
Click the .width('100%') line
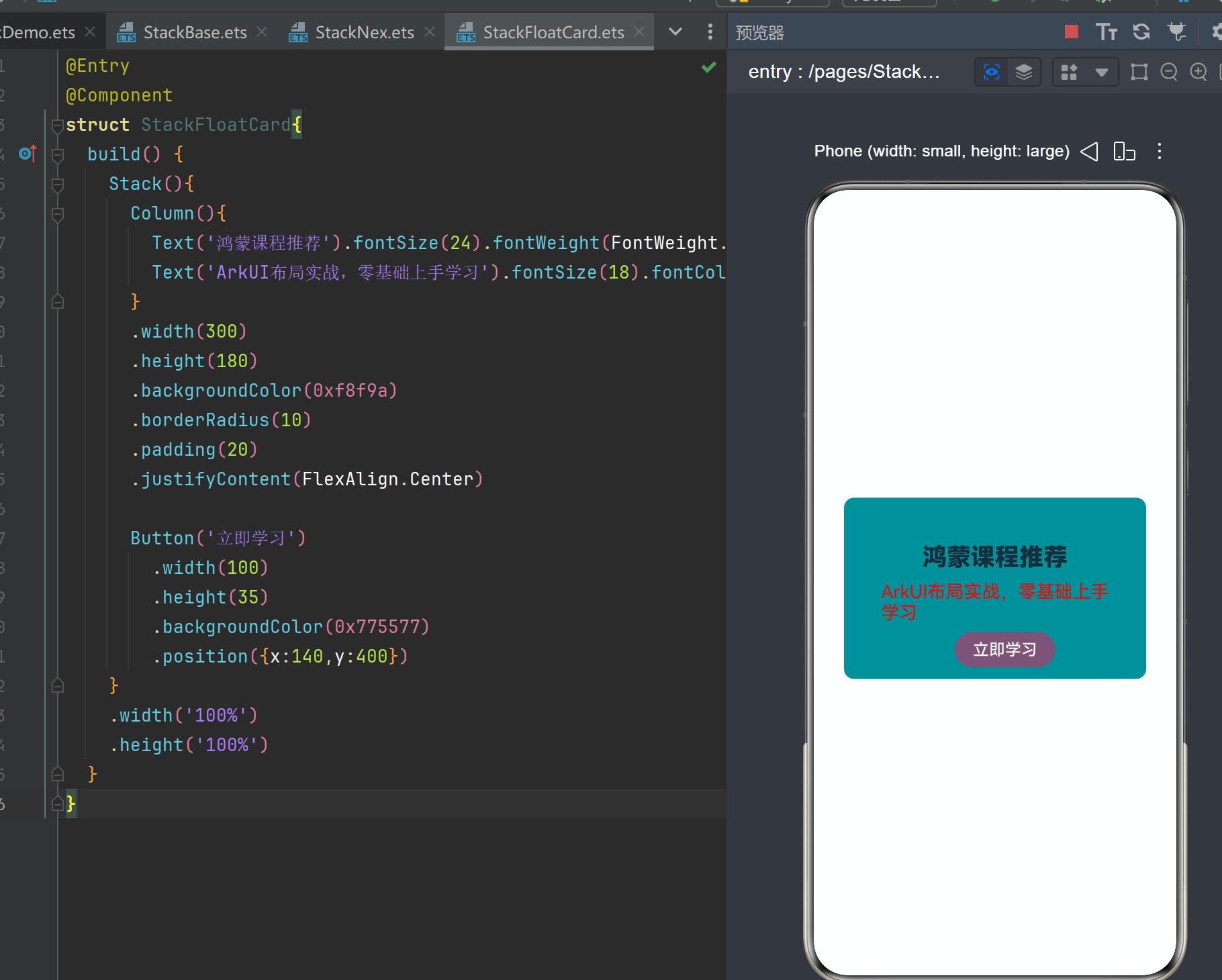pos(183,716)
